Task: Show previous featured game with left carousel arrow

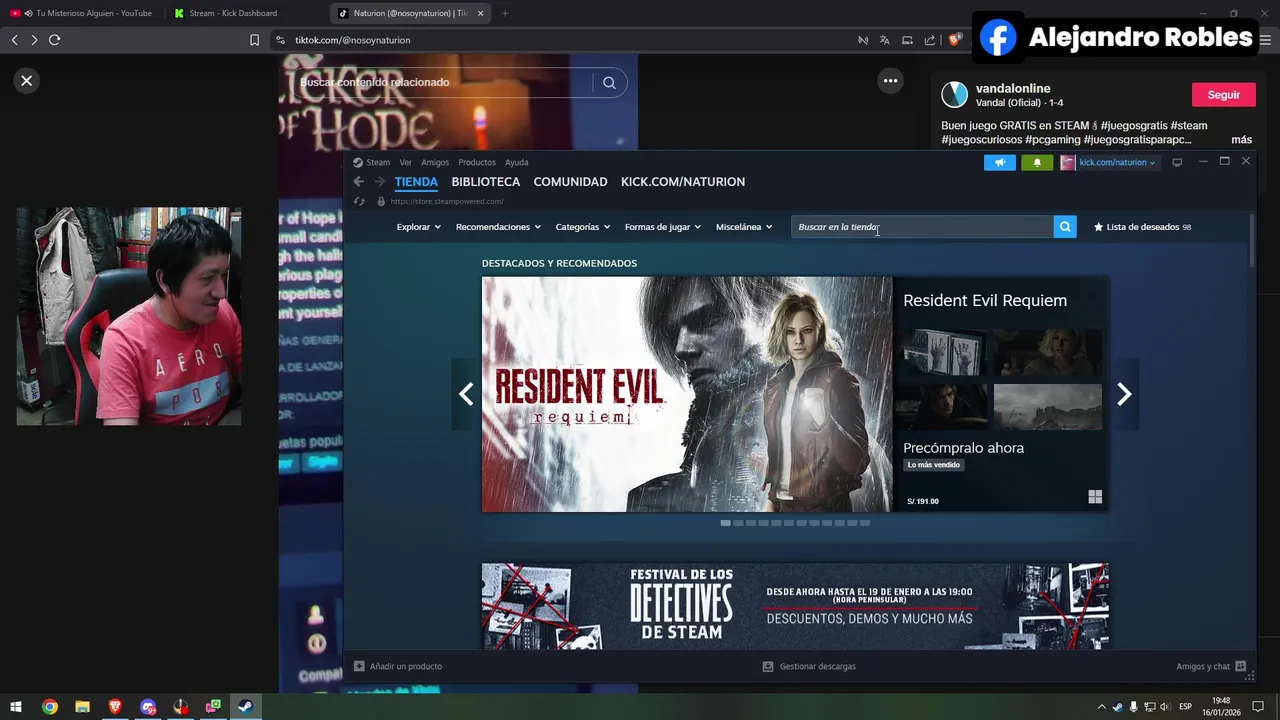Action: point(466,394)
